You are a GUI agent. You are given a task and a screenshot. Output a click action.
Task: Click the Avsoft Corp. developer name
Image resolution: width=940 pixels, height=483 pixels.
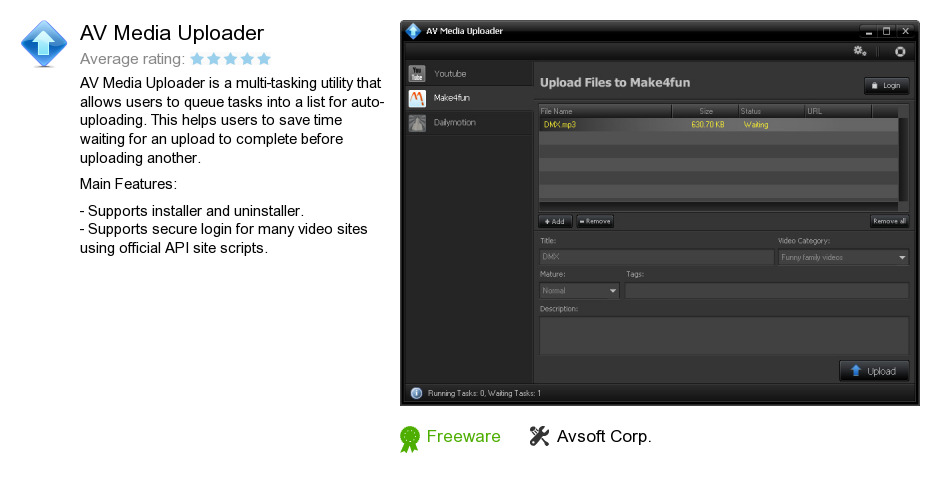click(604, 436)
